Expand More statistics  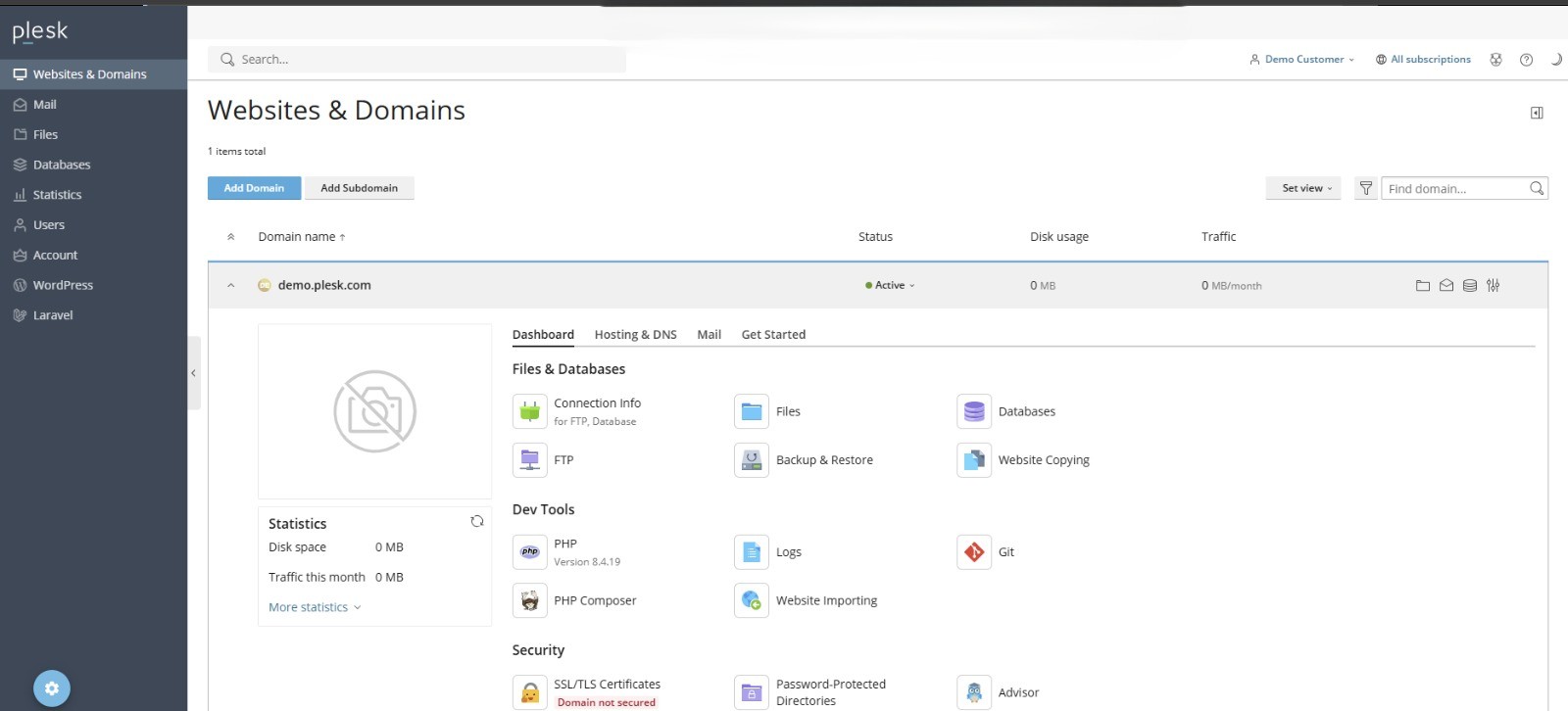(315, 607)
